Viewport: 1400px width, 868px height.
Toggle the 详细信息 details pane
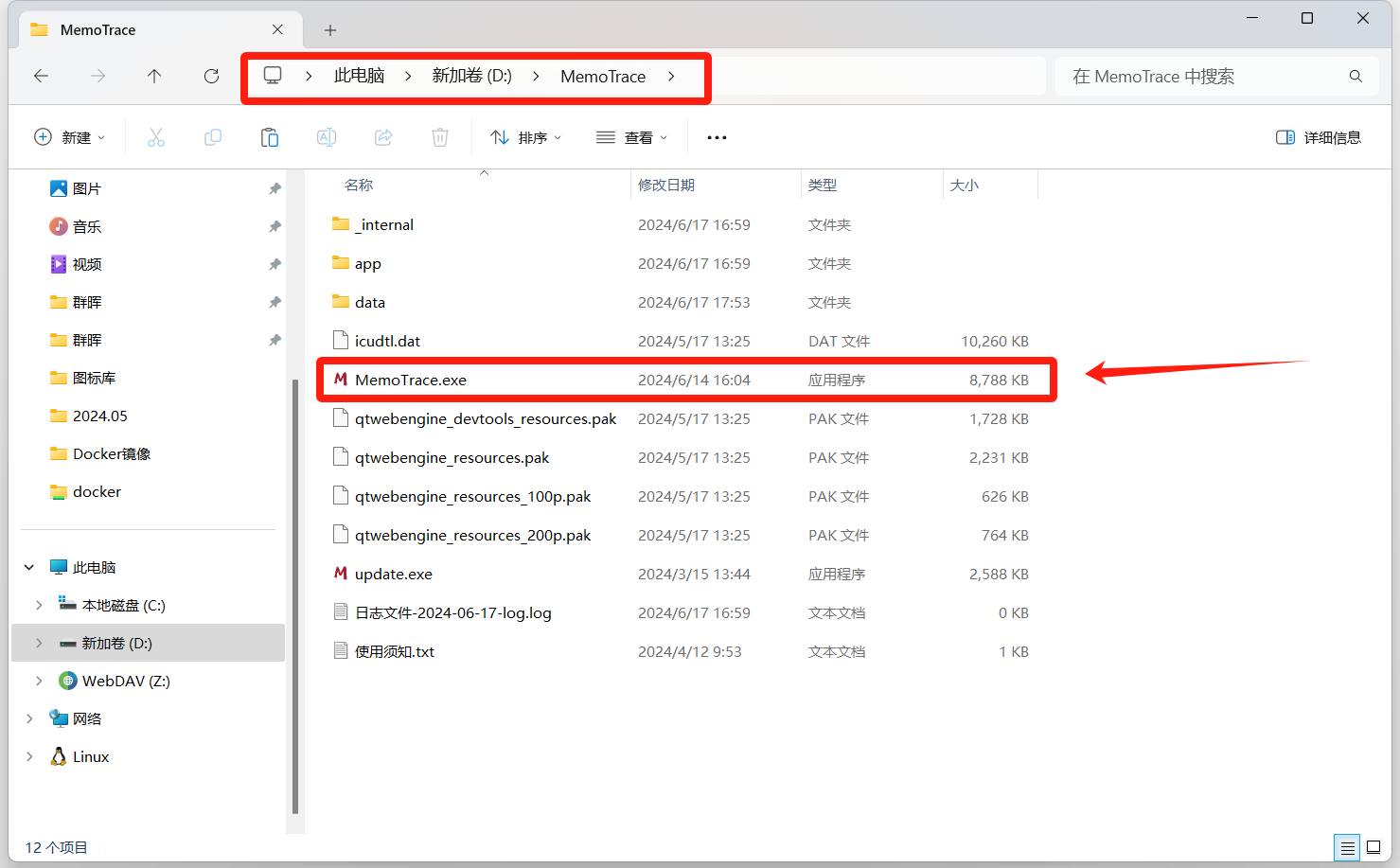click(x=1318, y=138)
